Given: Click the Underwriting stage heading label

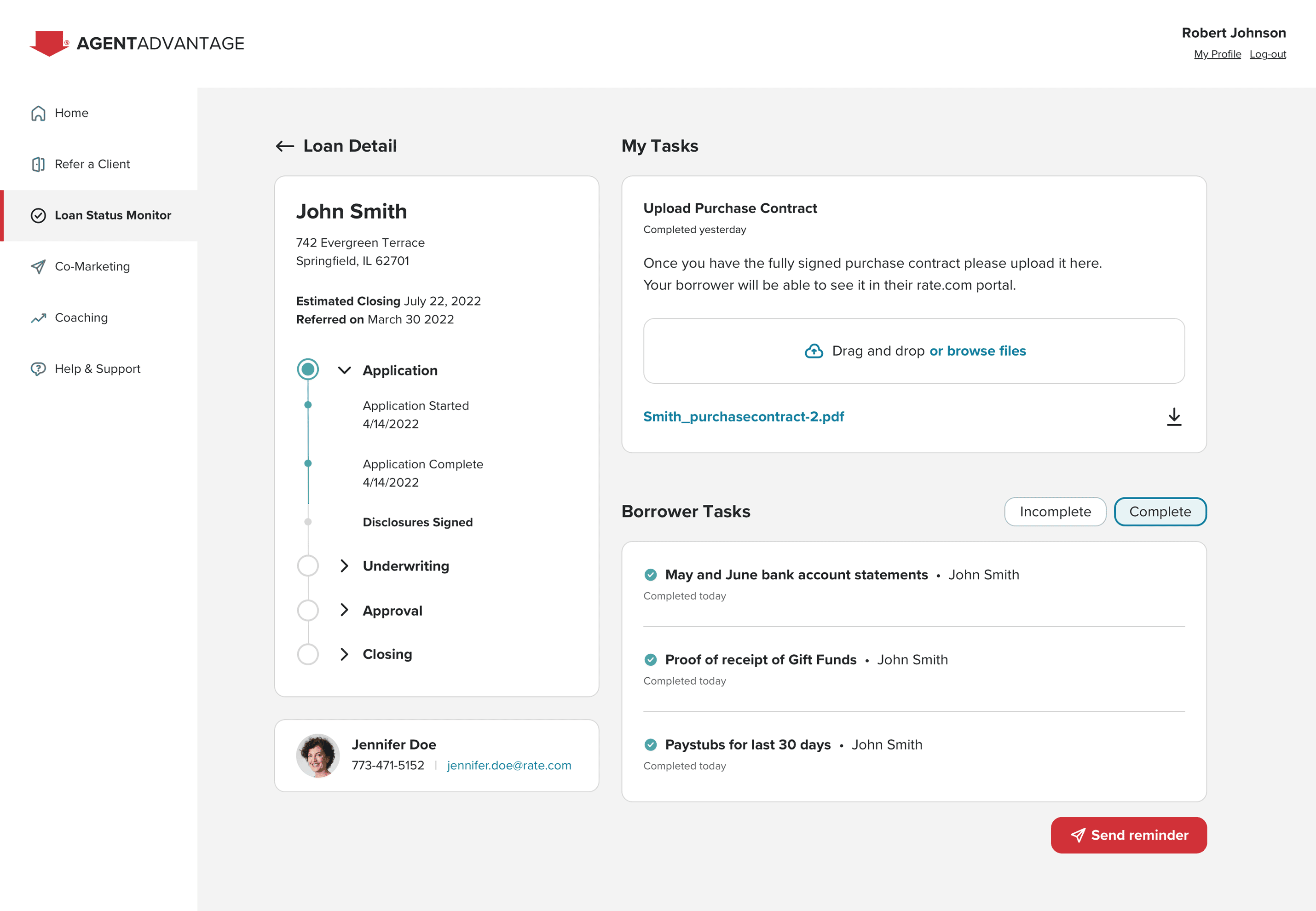Looking at the screenshot, I should tap(406, 565).
